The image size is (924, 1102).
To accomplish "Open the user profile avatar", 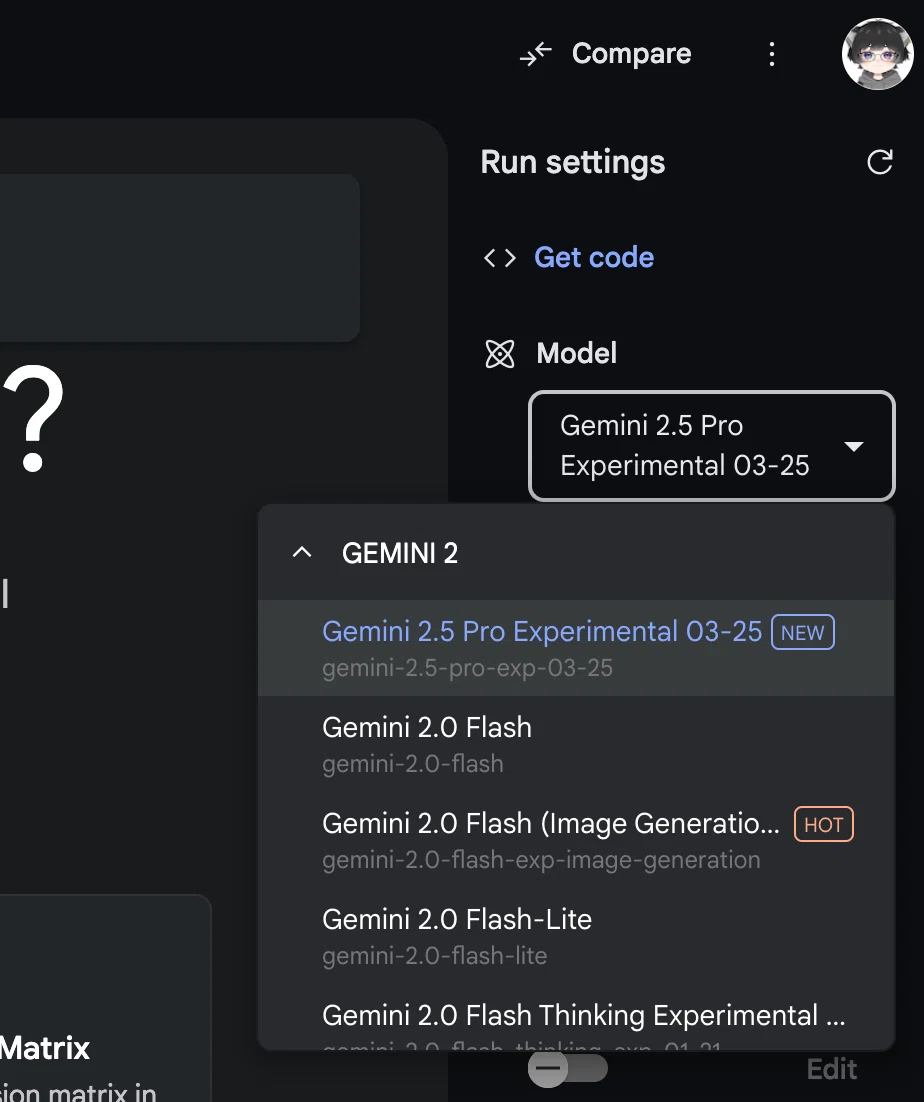I will click(877, 54).
